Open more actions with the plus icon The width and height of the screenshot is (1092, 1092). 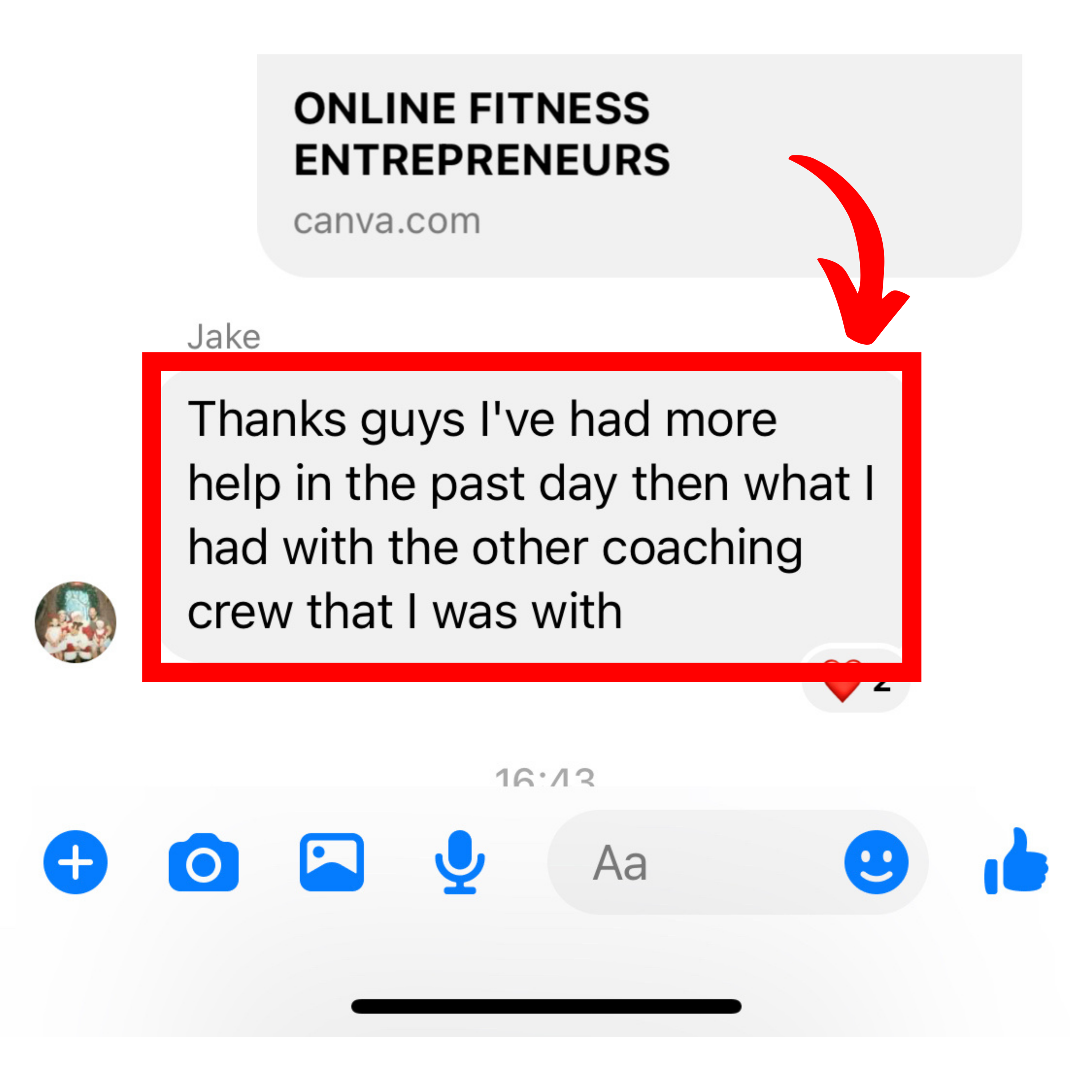click(x=75, y=862)
